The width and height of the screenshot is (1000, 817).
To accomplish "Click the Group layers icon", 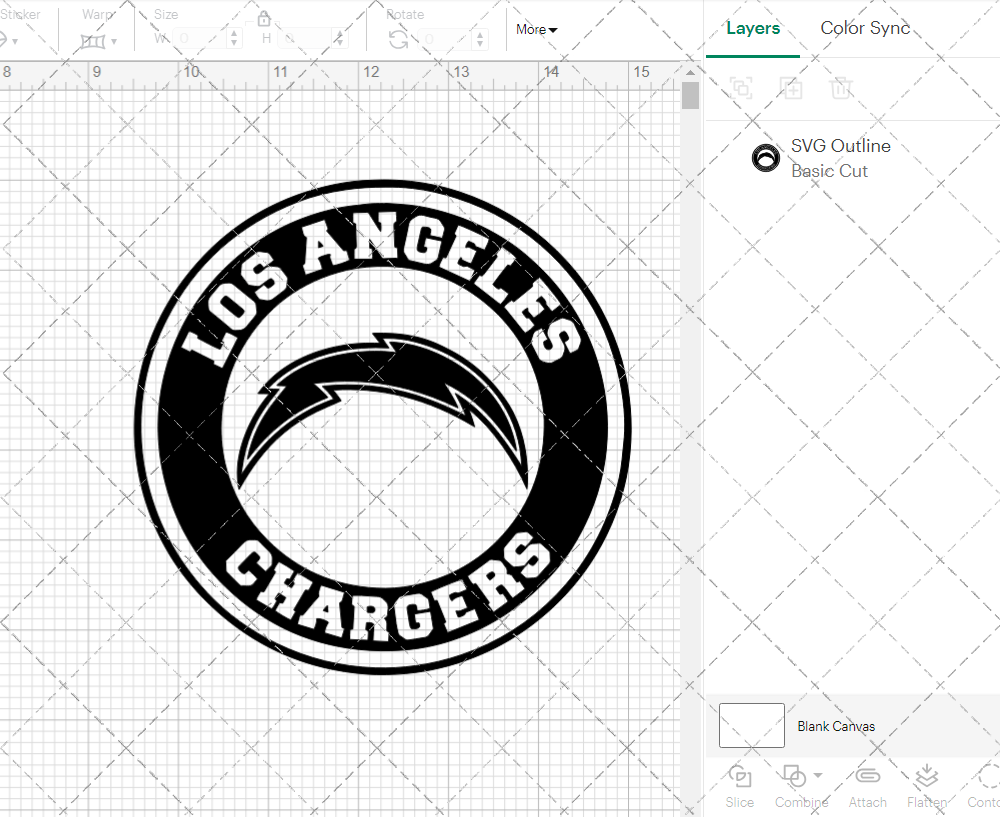I will (x=741, y=87).
